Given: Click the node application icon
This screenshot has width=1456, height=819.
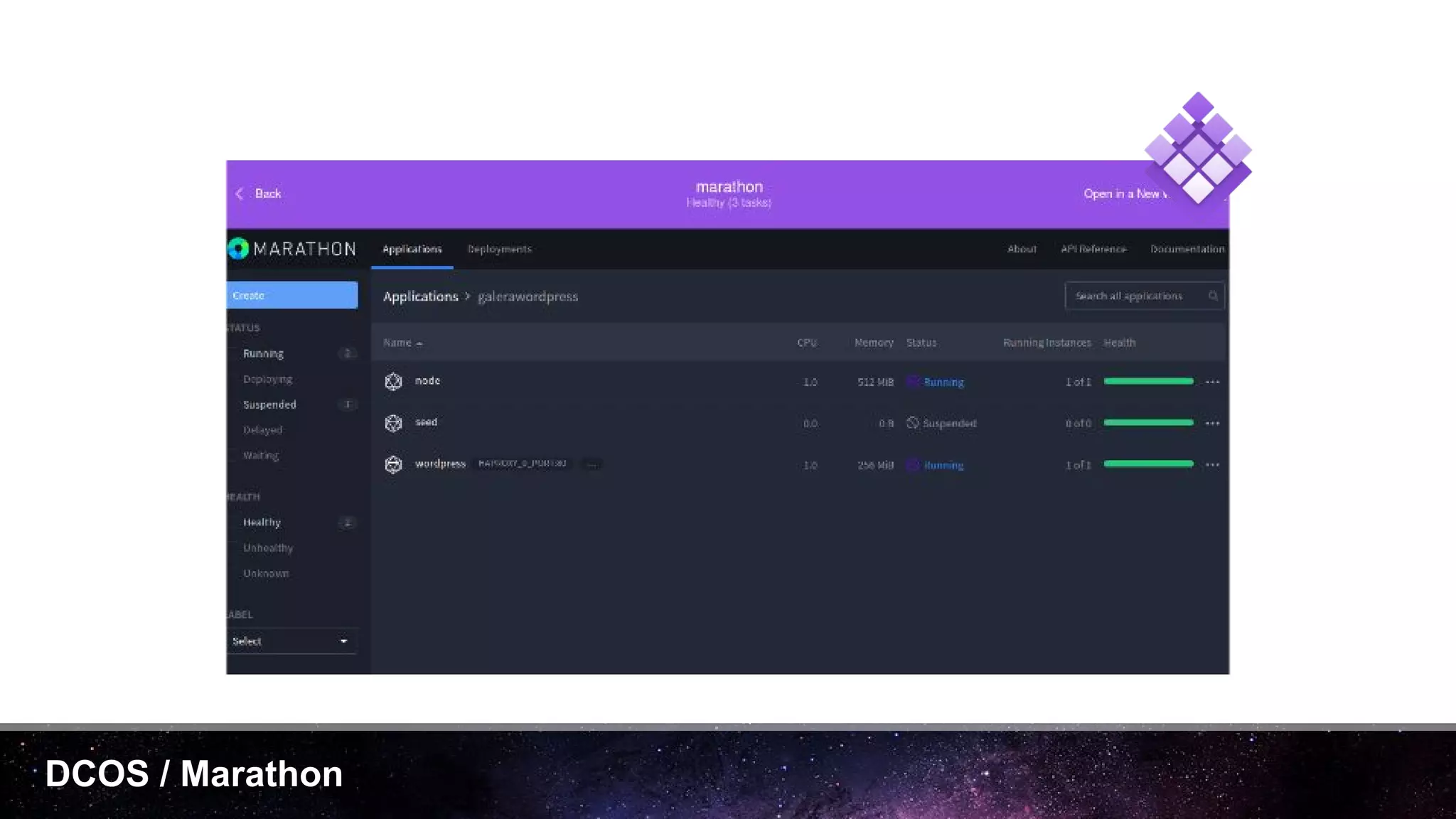Looking at the screenshot, I should [393, 382].
